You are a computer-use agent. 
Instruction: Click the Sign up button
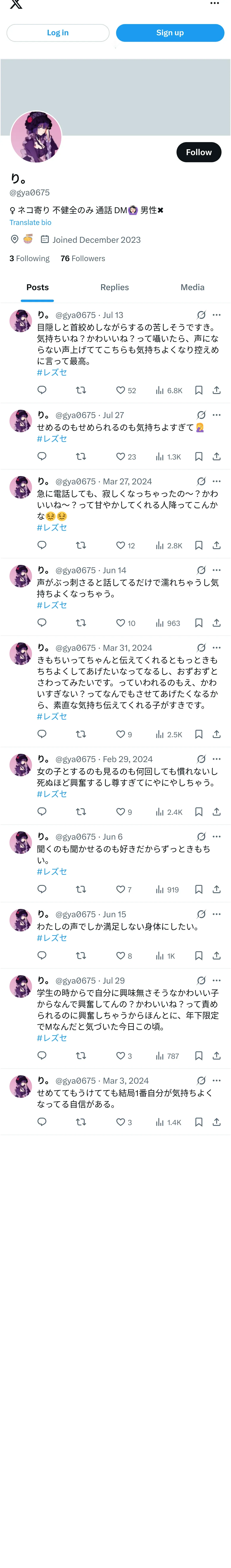[x=170, y=33]
